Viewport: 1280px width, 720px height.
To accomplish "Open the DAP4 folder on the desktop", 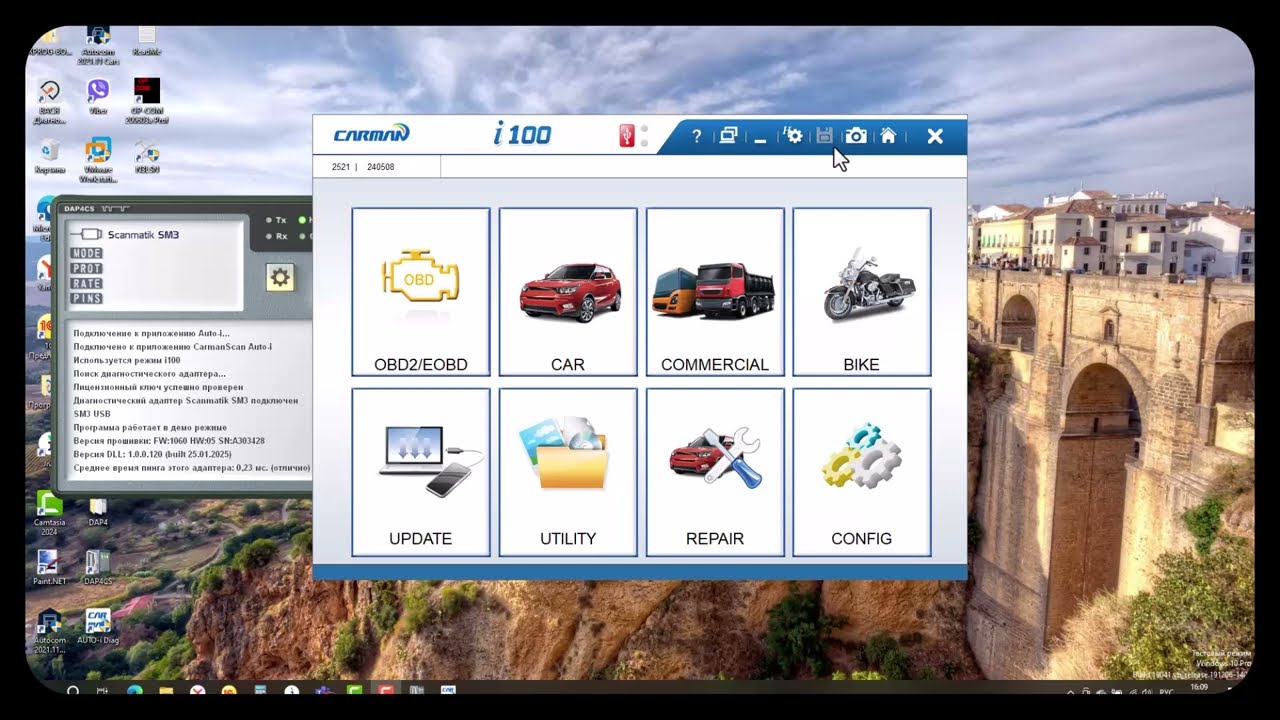I will pyautogui.click(x=98, y=512).
